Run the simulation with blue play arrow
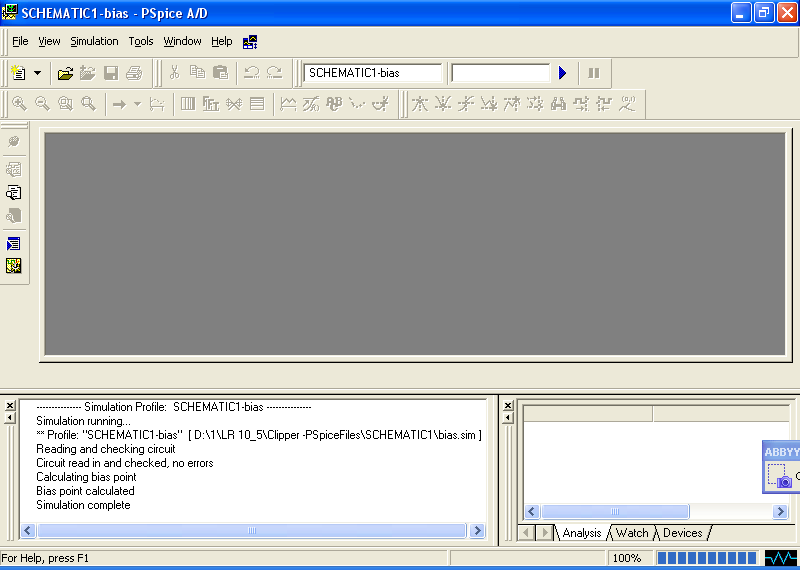 (562, 73)
